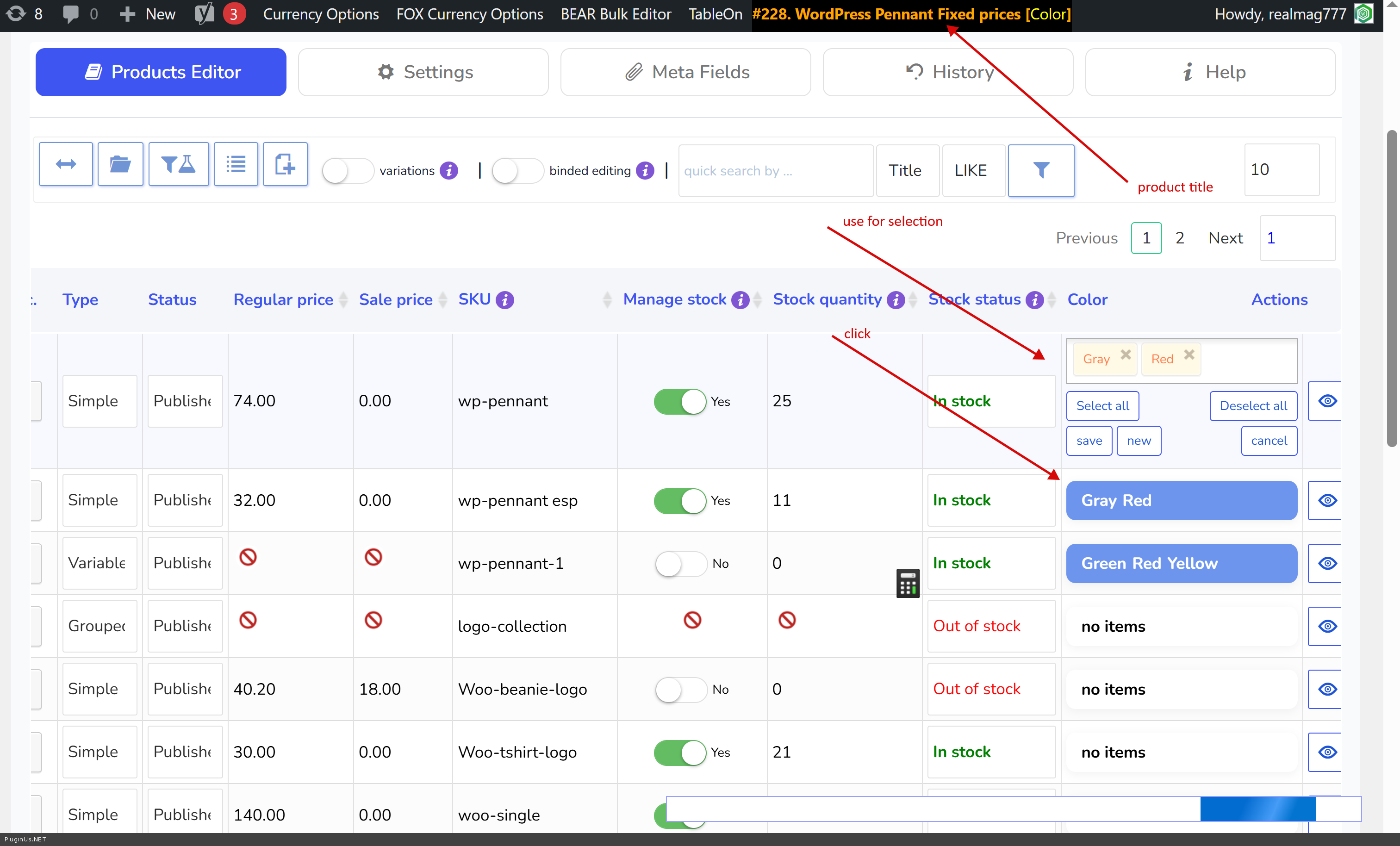Image resolution: width=1400 pixels, height=846 pixels.
Task: Switch to the Meta Fields tab
Action: tap(685, 72)
